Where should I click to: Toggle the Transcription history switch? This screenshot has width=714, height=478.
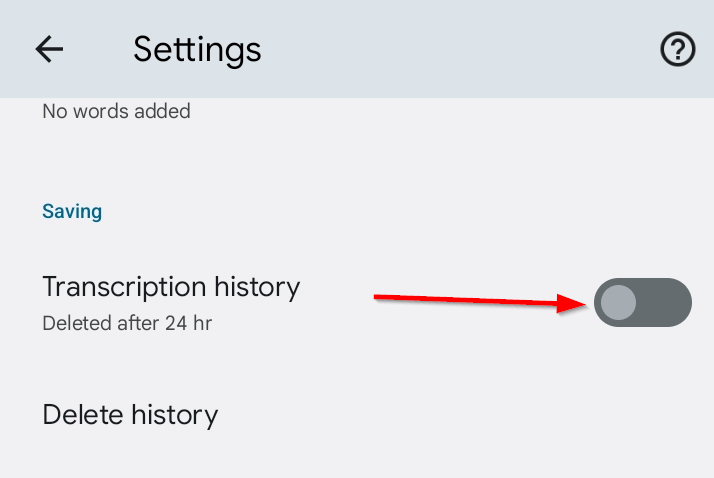coord(642,302)
